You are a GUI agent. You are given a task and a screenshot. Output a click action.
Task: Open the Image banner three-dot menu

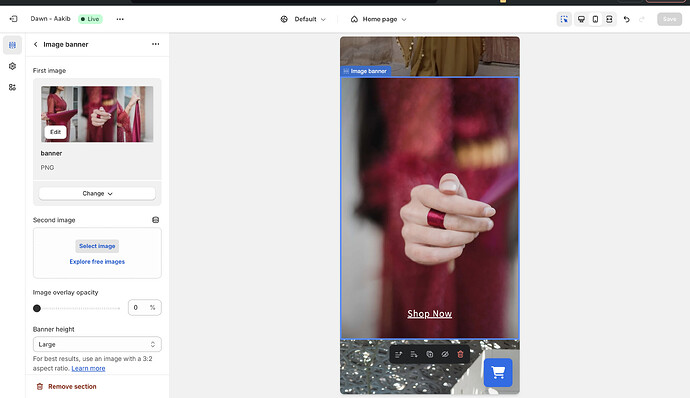[x=155, y=44]
